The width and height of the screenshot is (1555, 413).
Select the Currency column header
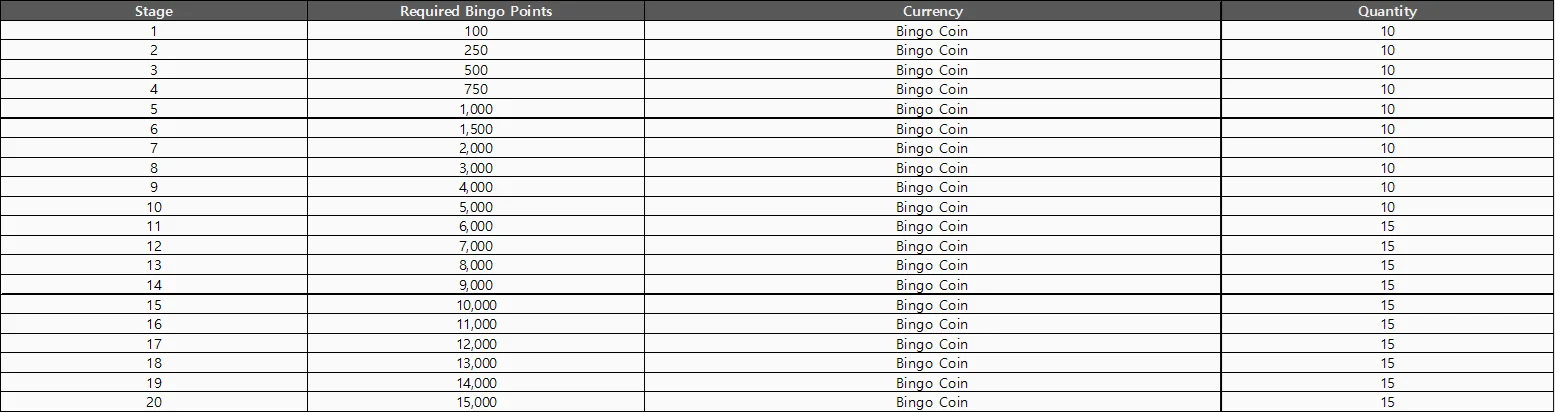pyautogui.click(x=932, y=11)
